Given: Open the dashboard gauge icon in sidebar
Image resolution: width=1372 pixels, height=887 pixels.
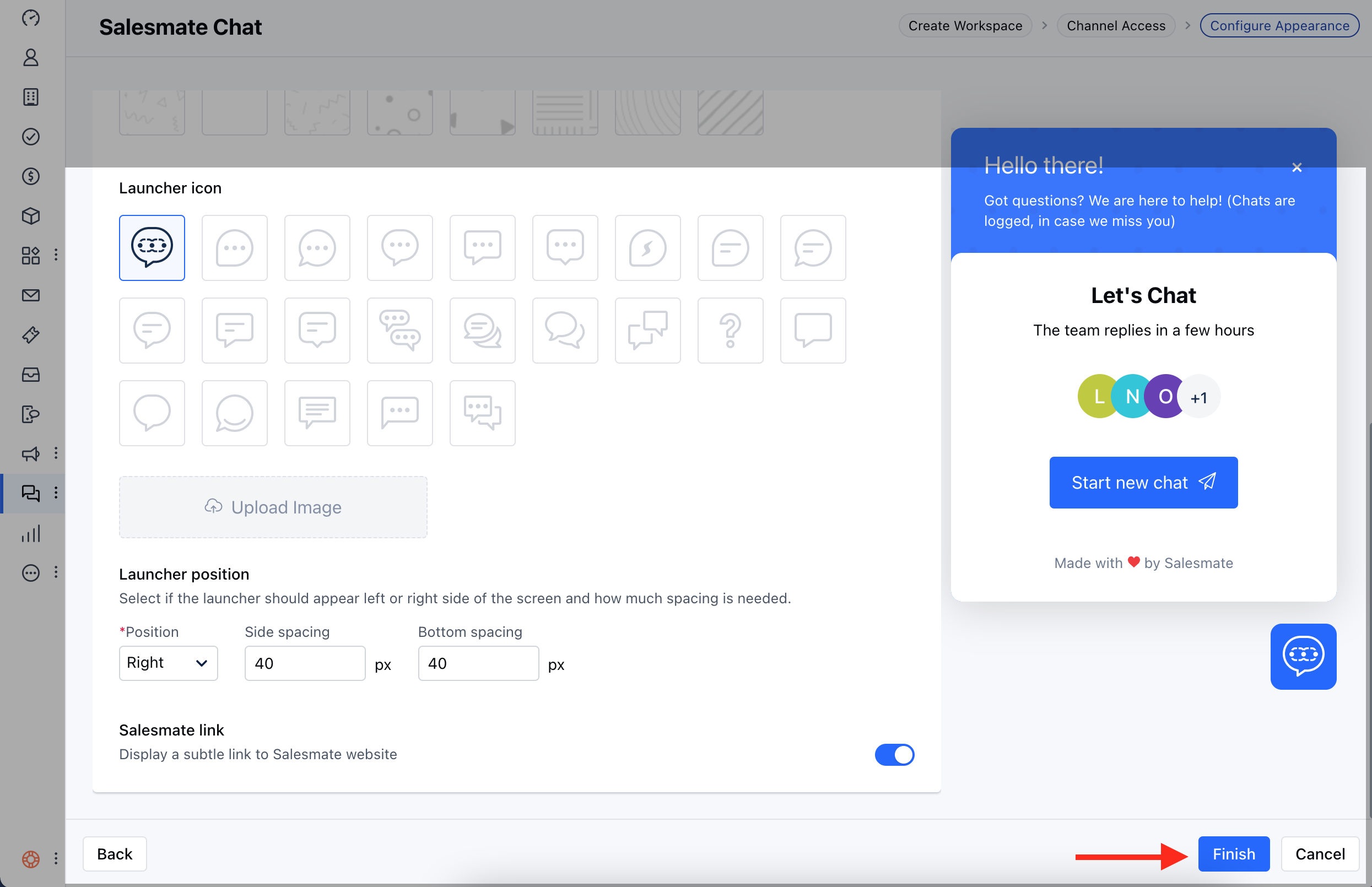Looking at the screenshot, I should [30, 18].
